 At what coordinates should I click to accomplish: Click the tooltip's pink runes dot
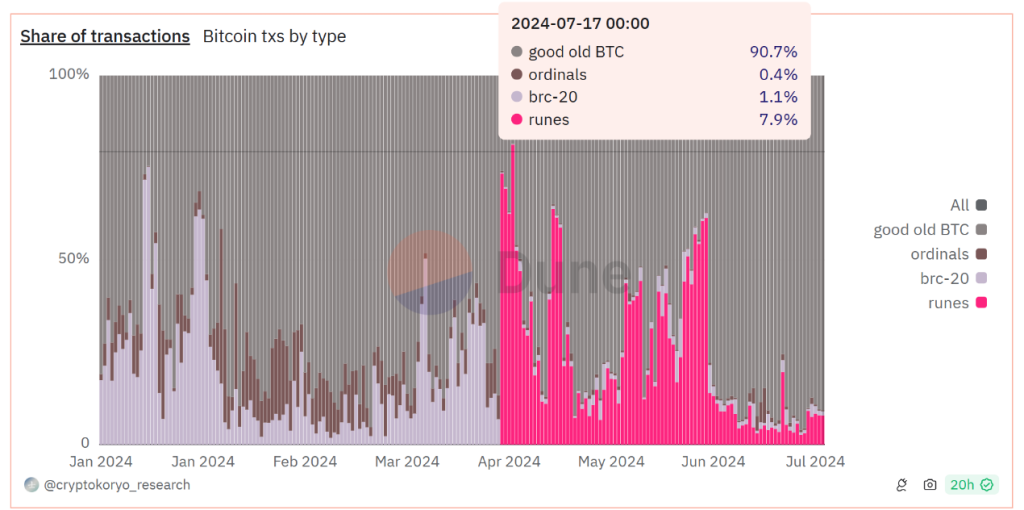pyautogui.click(x=517, y=120)
